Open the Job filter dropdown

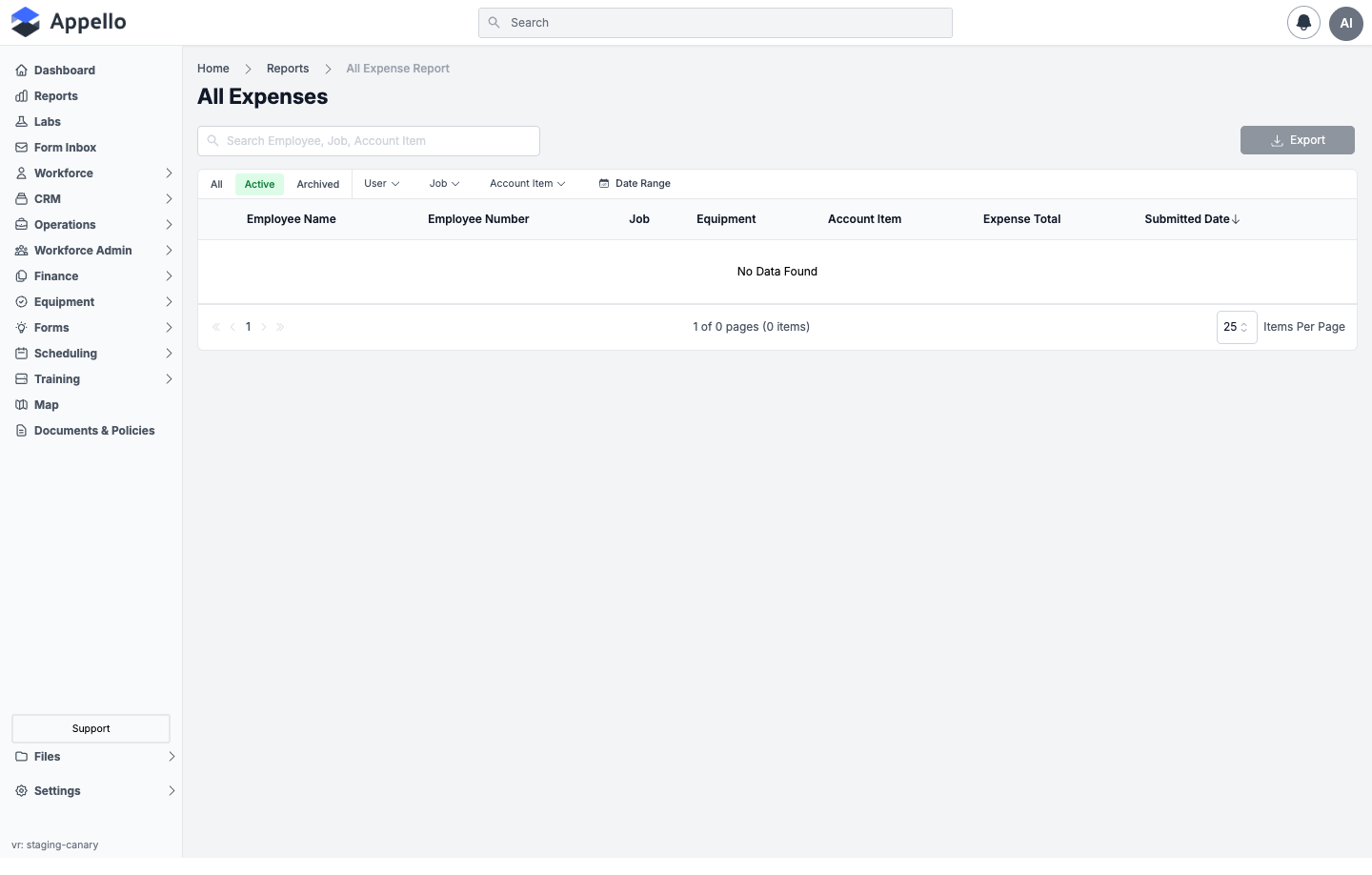click(x=444, y=184)
